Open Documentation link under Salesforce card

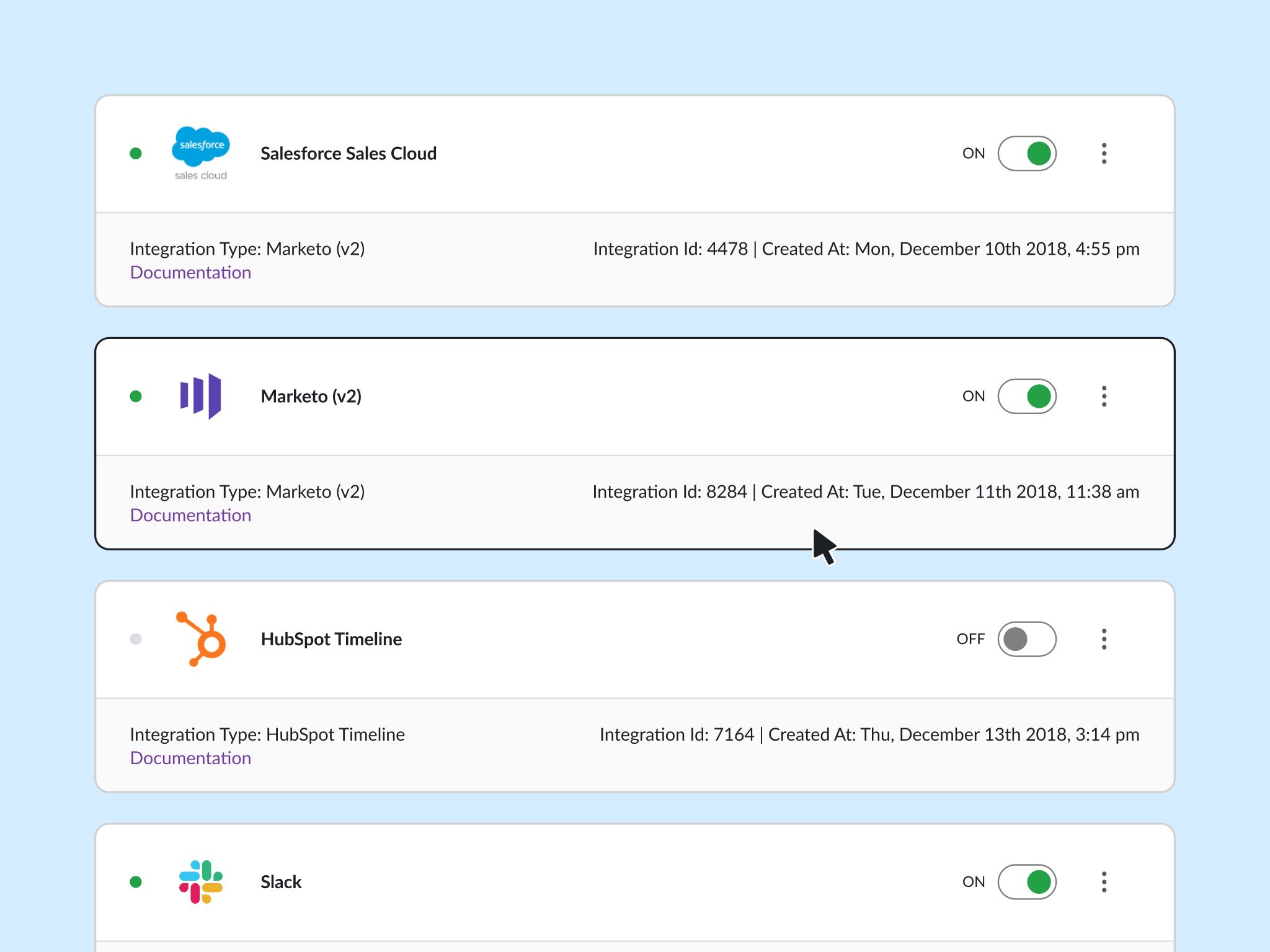point(190,273)
